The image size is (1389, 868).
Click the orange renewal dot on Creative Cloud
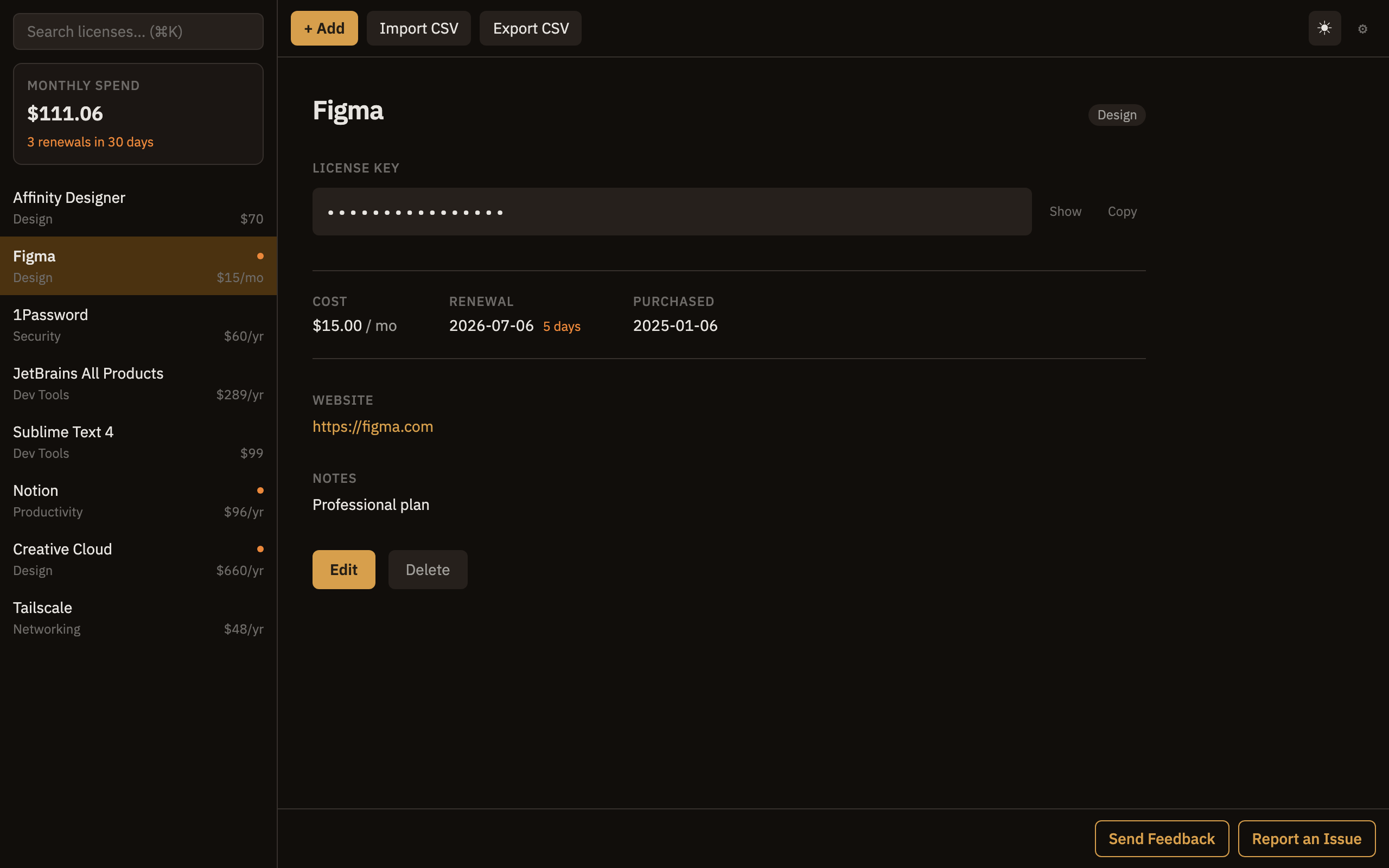pyautogui.click(x=260, y=549)
